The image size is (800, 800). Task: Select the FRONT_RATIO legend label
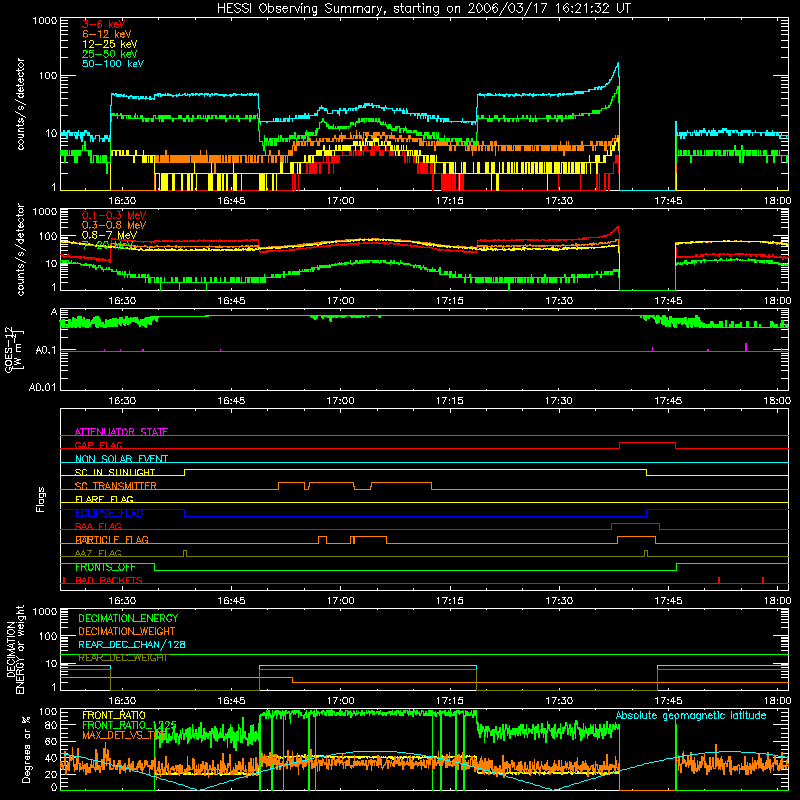point(114,715)
